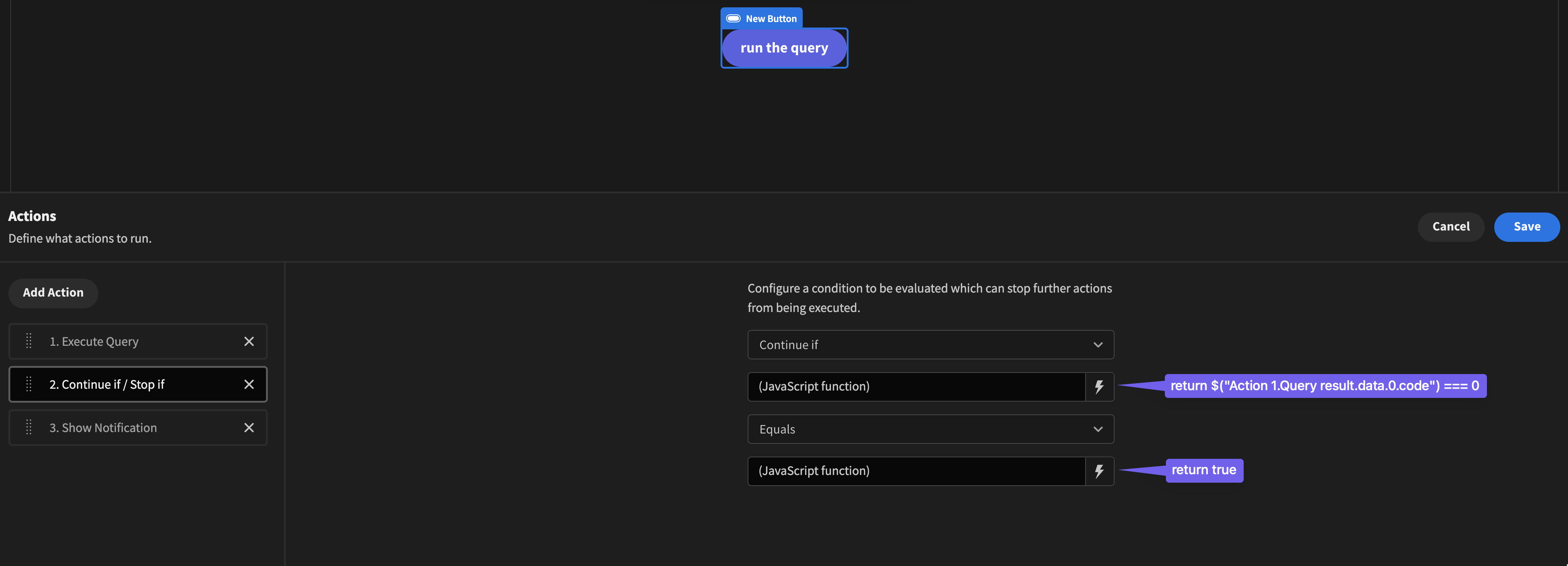The width and height of the screenshot is (1568, 566).
Task: Click the drag handle icon on Show Notification
Action: pyautogui.click(x=29, y=427)
